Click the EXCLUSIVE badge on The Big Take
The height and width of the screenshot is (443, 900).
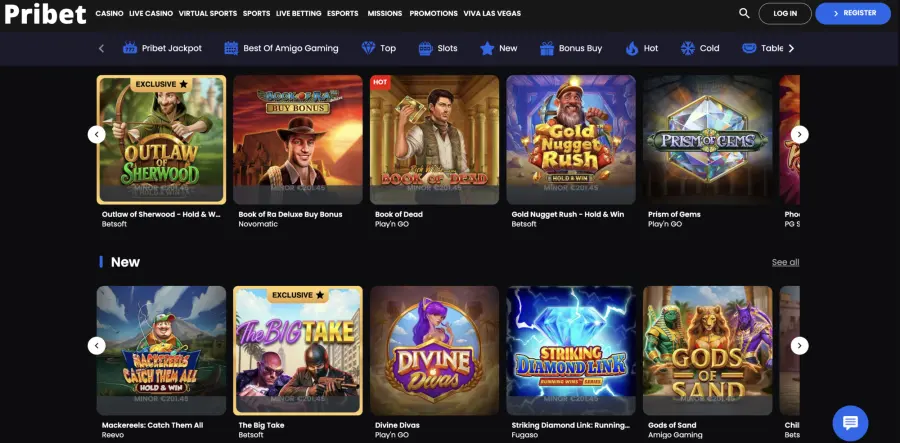(x=298, y=295)
